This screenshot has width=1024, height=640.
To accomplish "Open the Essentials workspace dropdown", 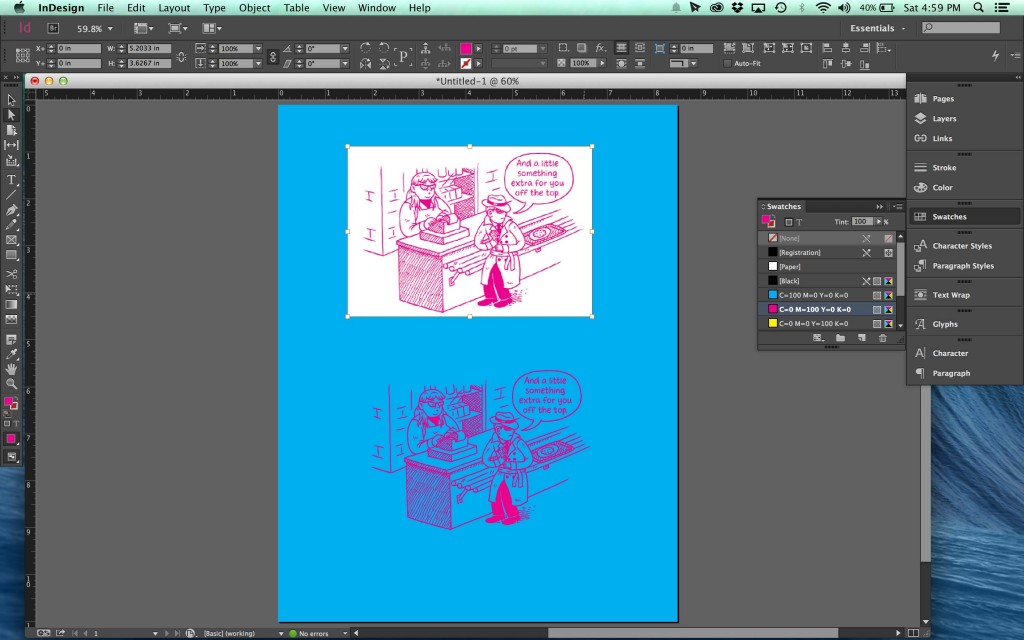I will [877, 28].
